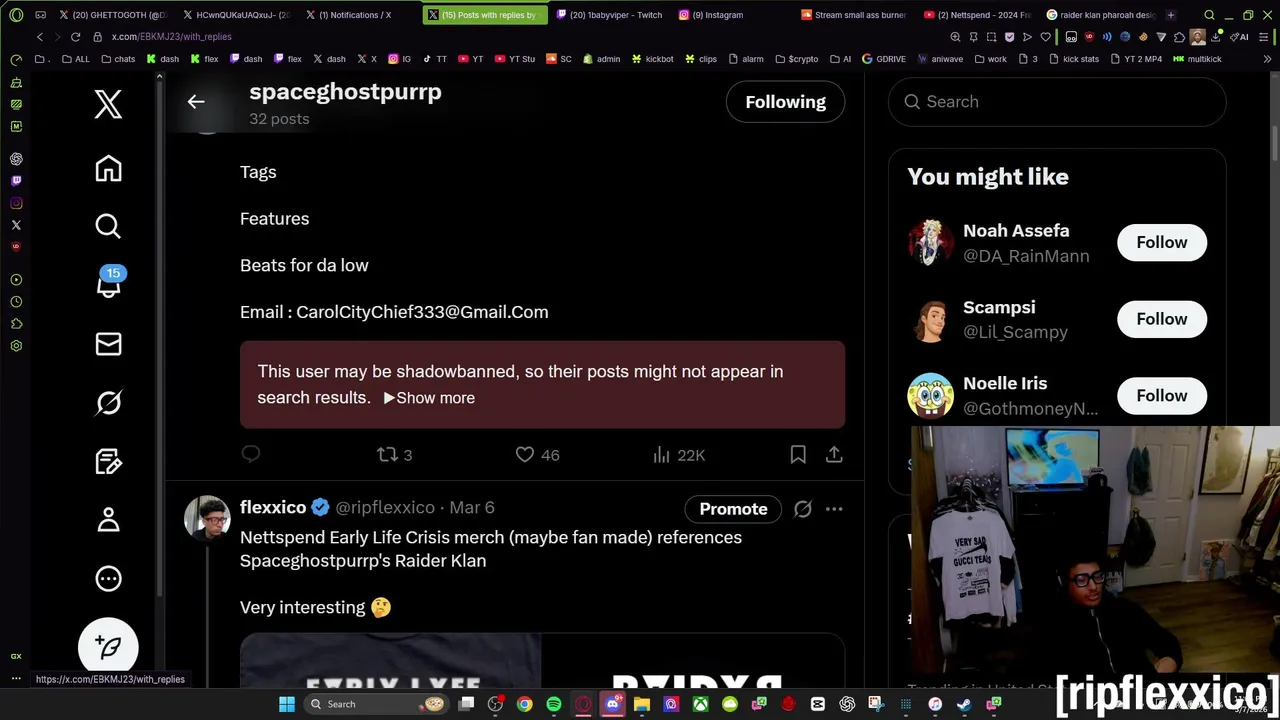Open the @ripflexxico handle link

click(x=385, y=508)
